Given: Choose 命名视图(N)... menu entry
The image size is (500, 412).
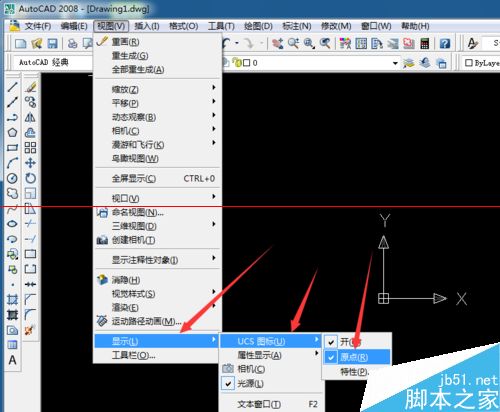Looking at the screenshot, I should tap(158, 212).
